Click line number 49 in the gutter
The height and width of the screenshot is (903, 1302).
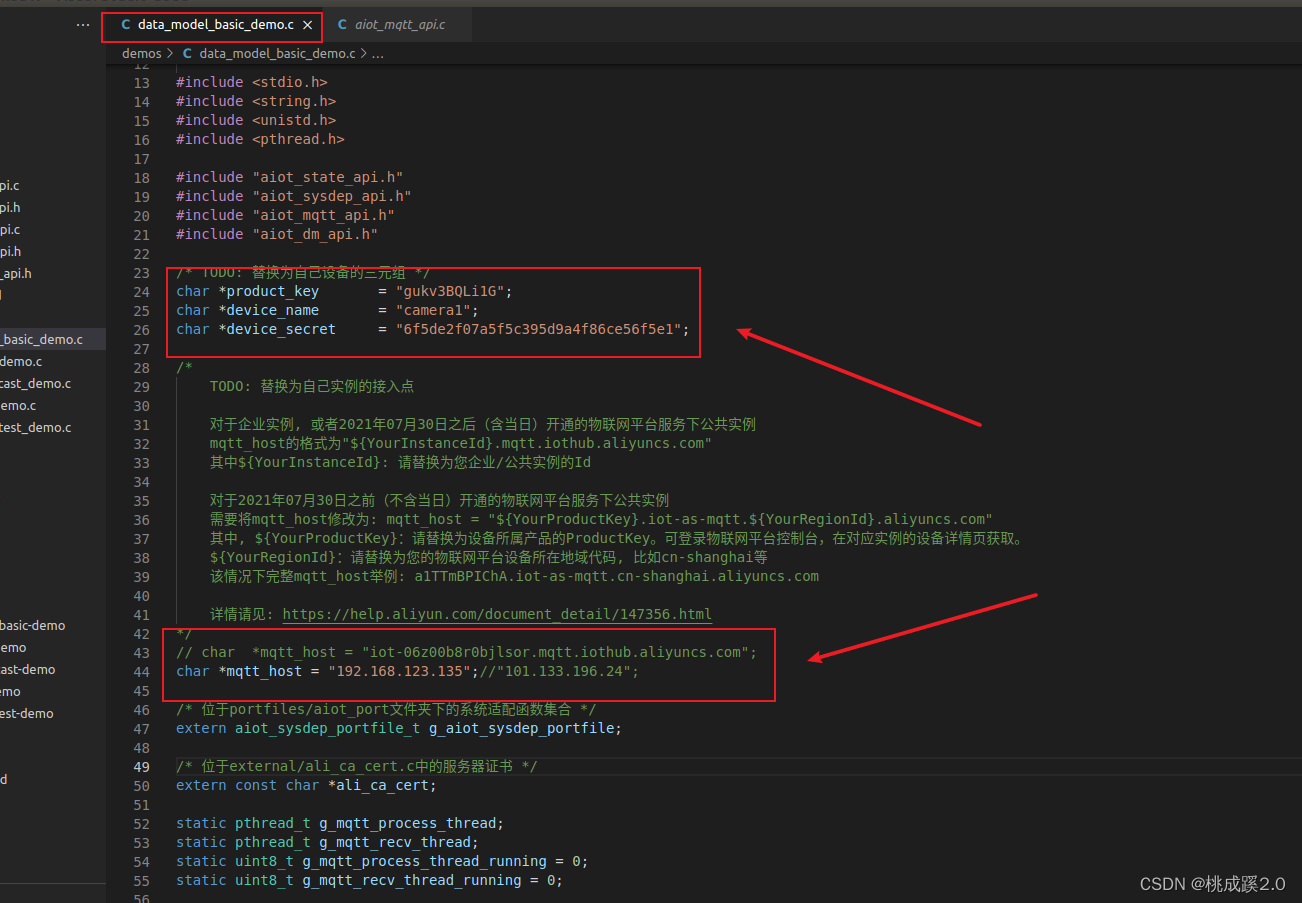141,766
